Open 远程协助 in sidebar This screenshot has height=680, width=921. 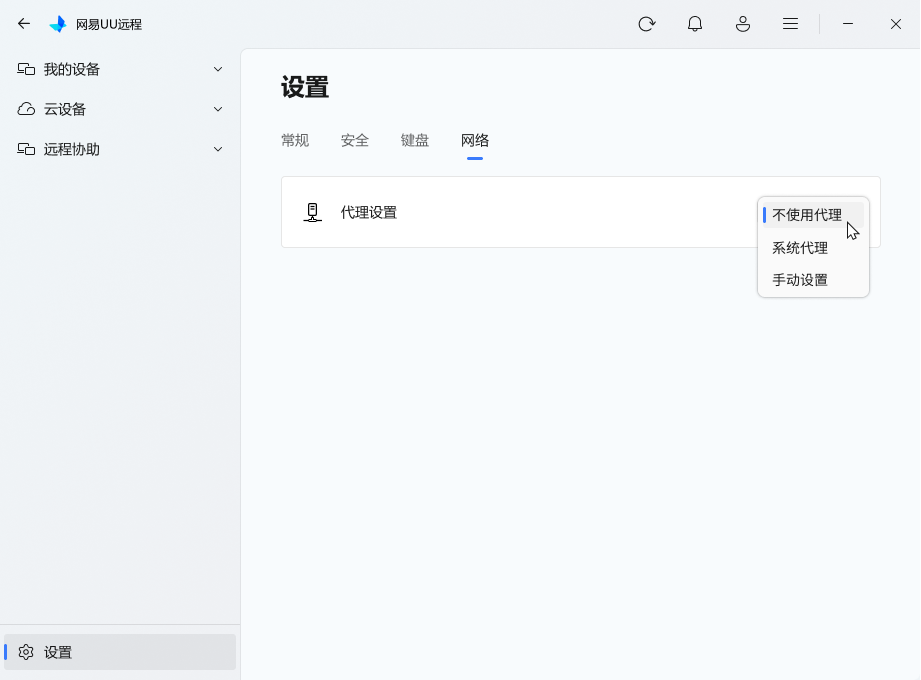[120, 149]
